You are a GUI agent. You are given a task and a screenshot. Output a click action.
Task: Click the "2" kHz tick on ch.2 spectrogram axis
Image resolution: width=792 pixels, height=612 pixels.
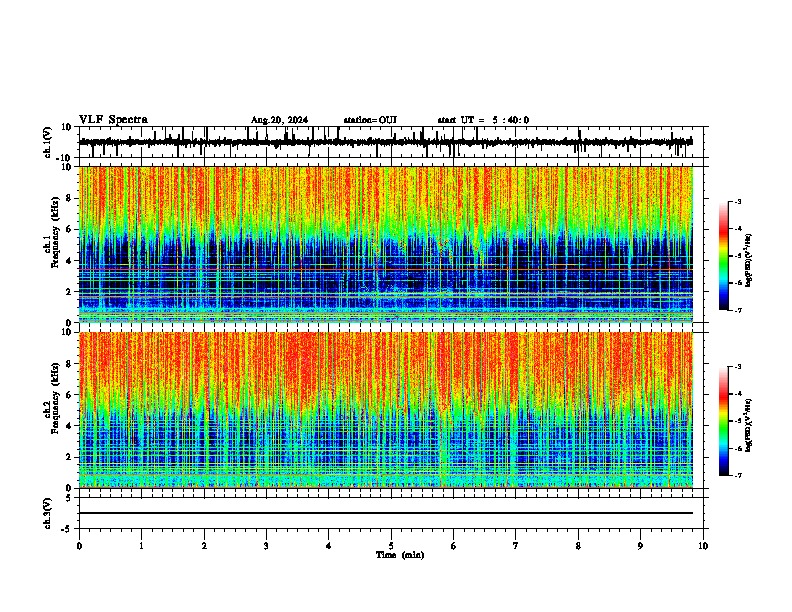click(x=70, y=457)
